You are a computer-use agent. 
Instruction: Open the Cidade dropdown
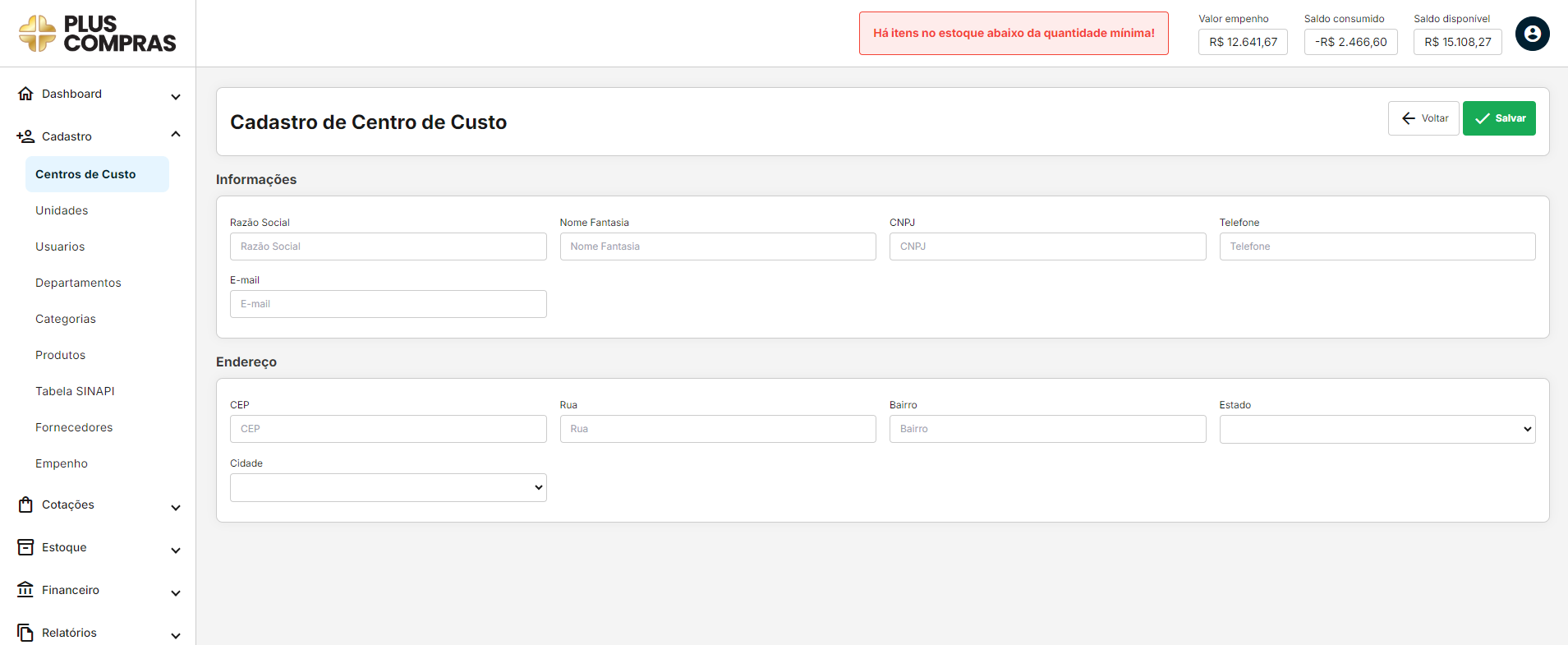pos(388,487)
